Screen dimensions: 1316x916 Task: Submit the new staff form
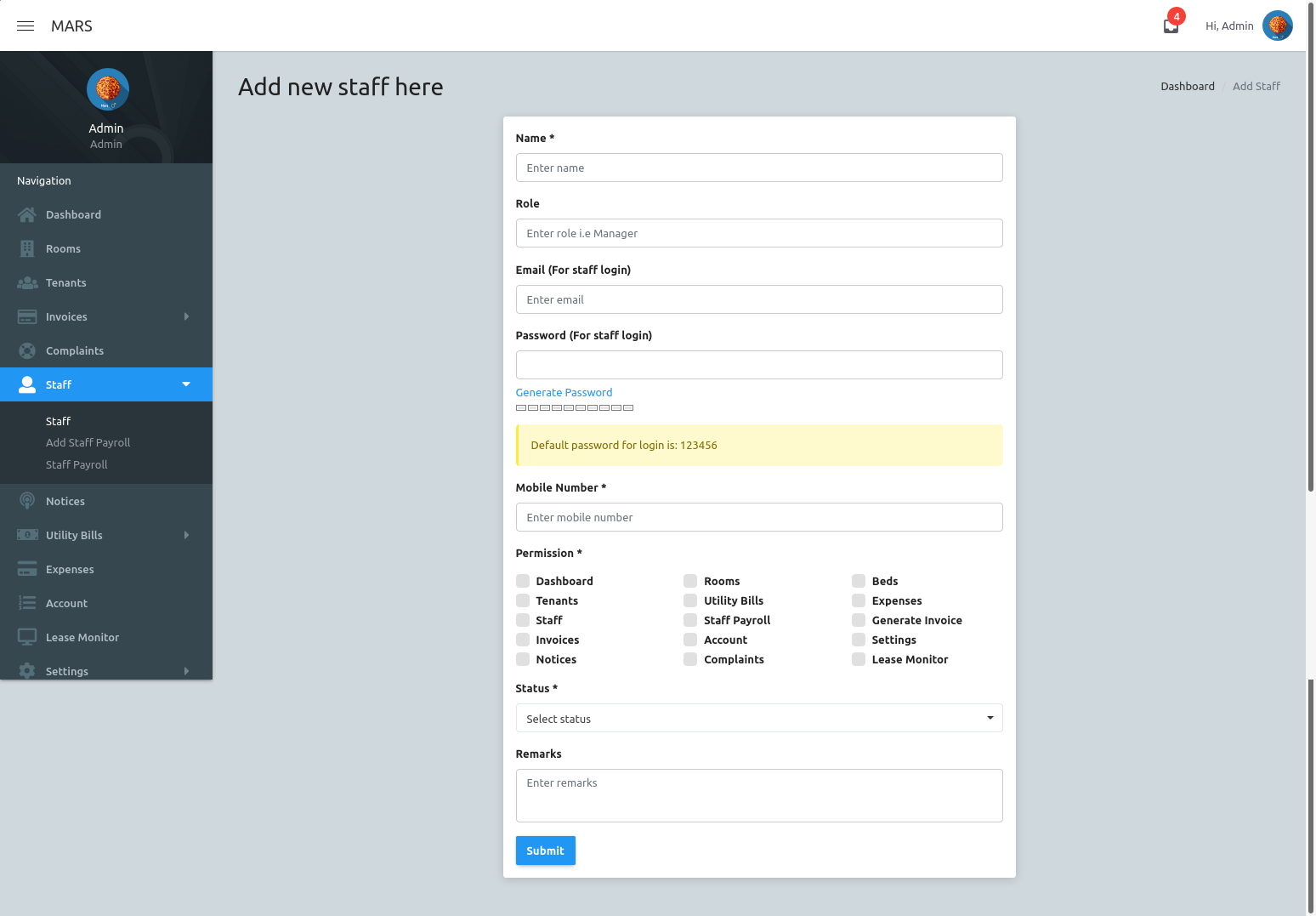tap(545, 851)
